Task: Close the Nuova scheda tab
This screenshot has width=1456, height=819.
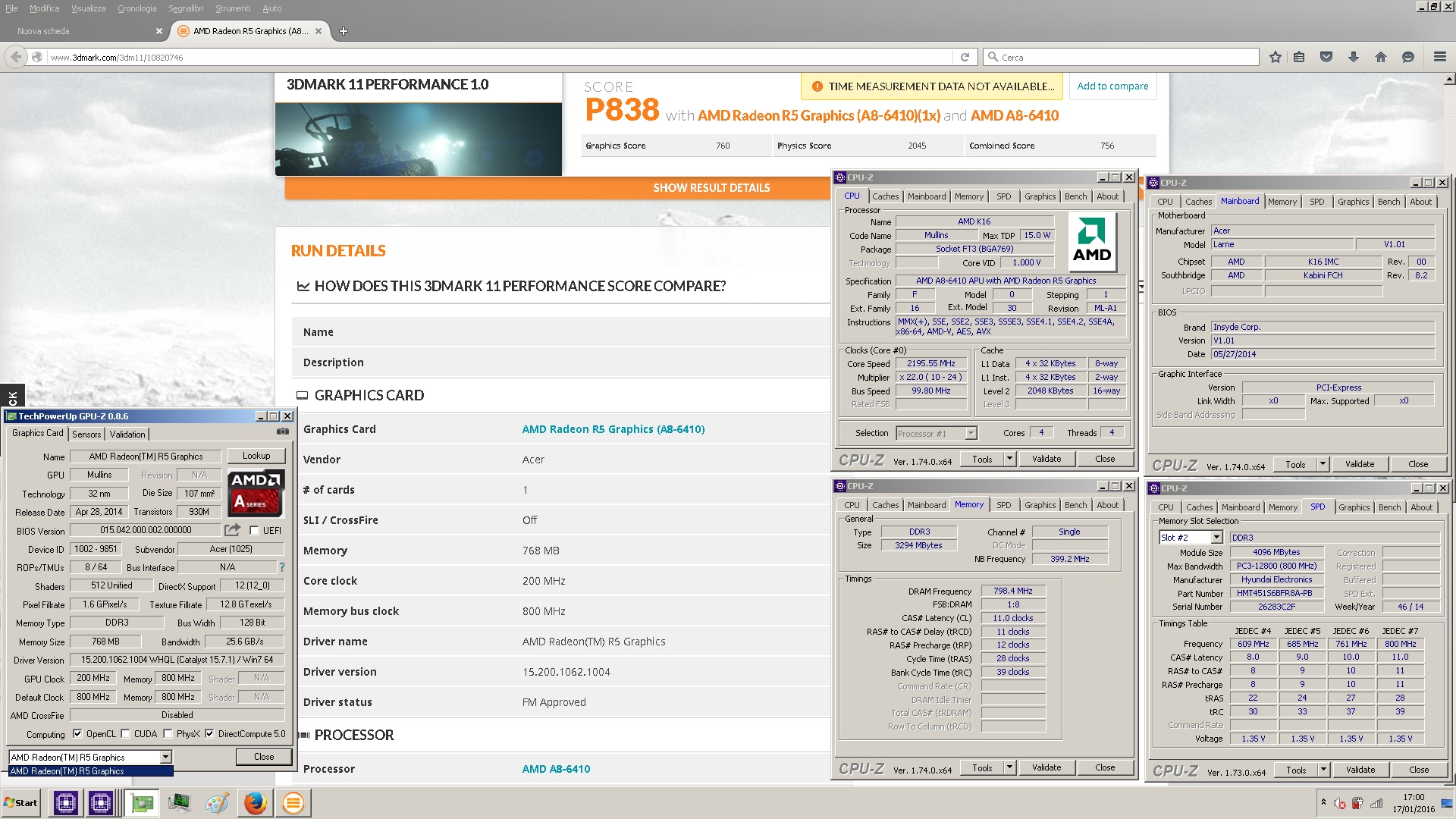Action: [158, 31]
